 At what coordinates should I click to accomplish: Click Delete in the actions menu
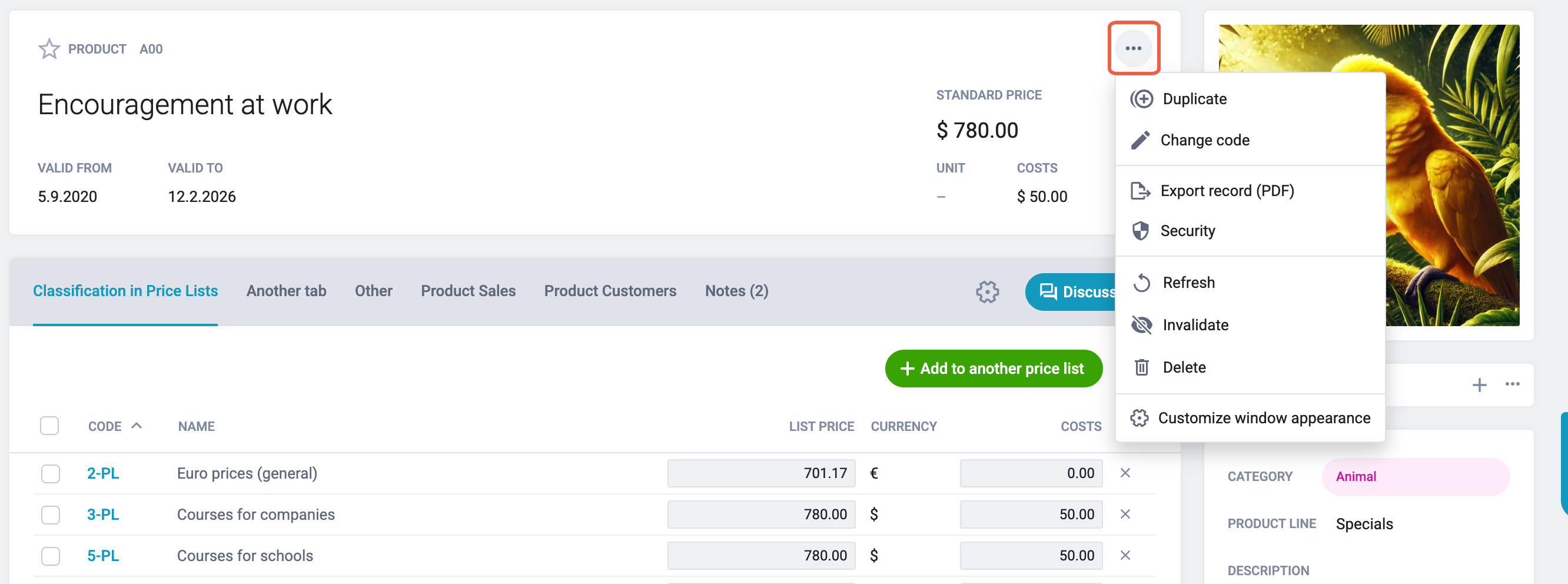[1250, 367]
